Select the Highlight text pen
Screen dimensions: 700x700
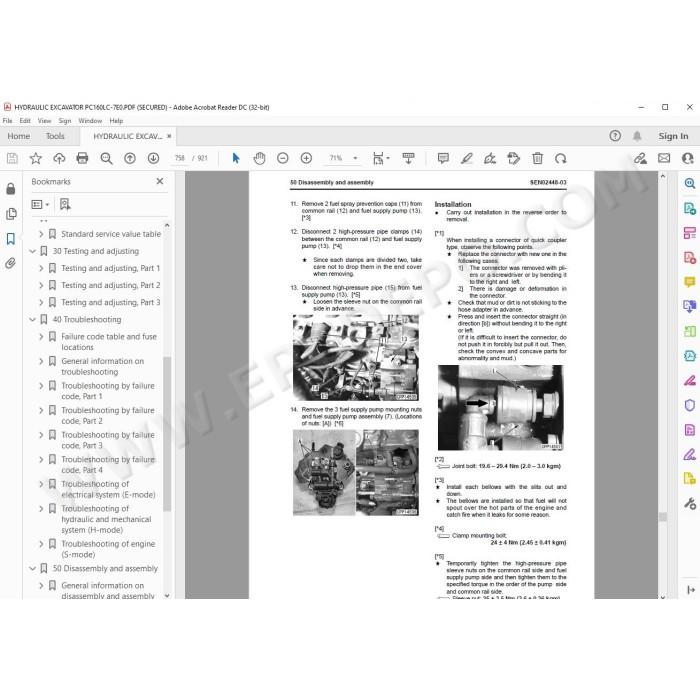[467, 158]
